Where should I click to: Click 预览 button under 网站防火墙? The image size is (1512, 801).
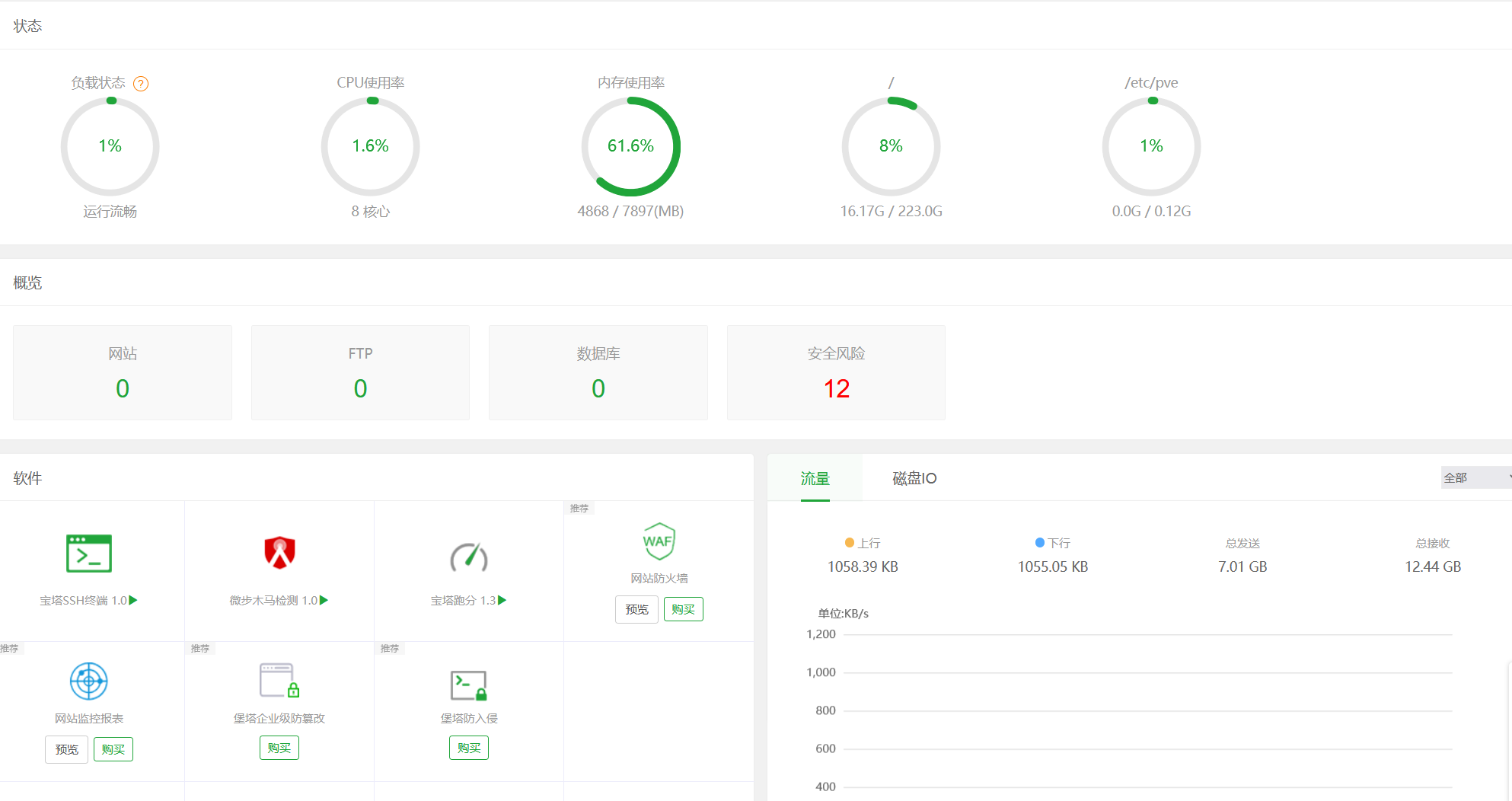636,609
